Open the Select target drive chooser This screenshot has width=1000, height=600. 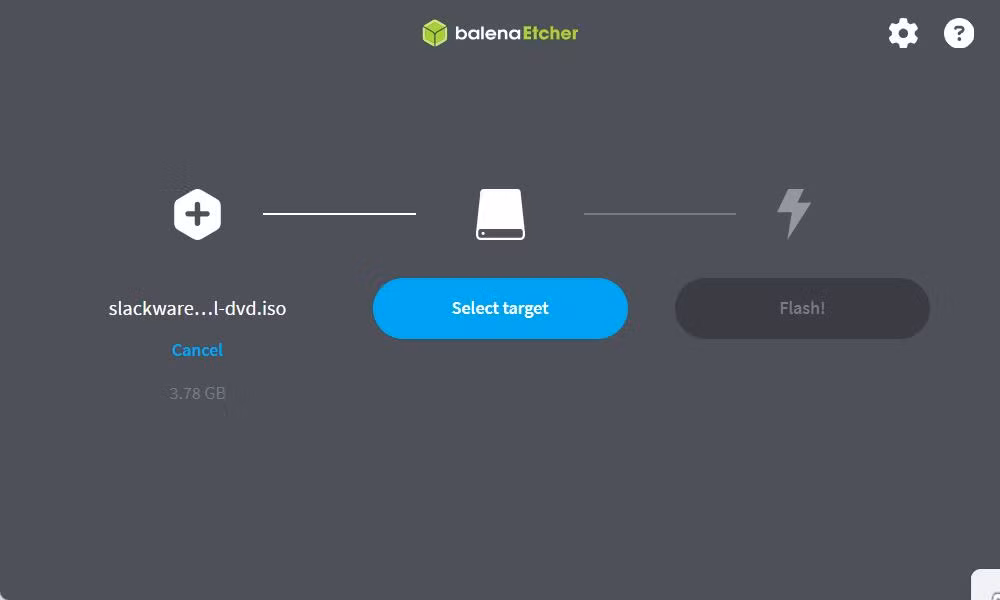point(501,309)
